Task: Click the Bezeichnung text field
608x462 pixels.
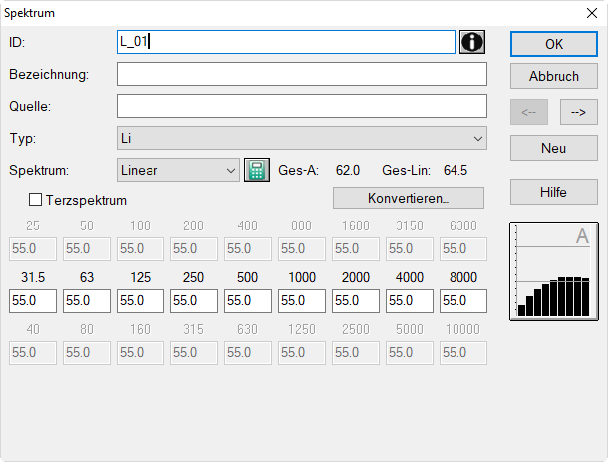Action: click(x=302, y=74)
